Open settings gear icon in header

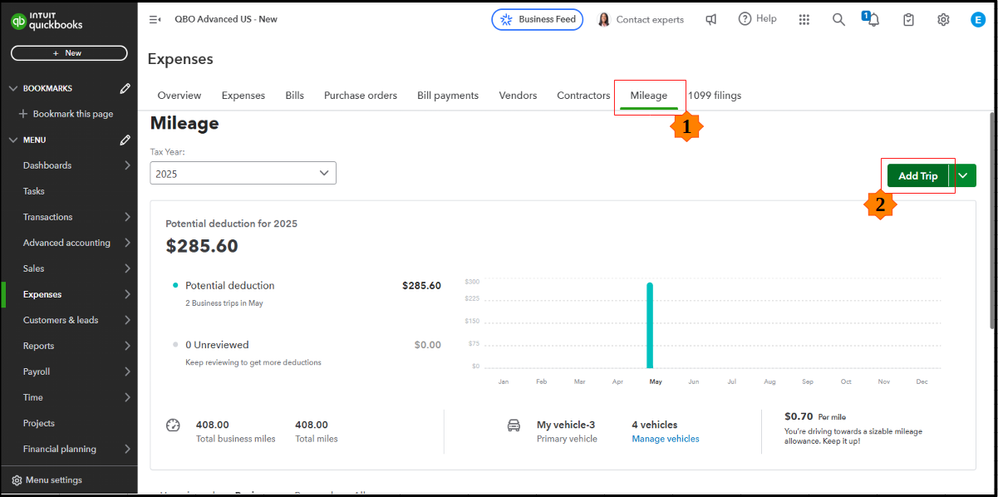[x=943, y=20]
